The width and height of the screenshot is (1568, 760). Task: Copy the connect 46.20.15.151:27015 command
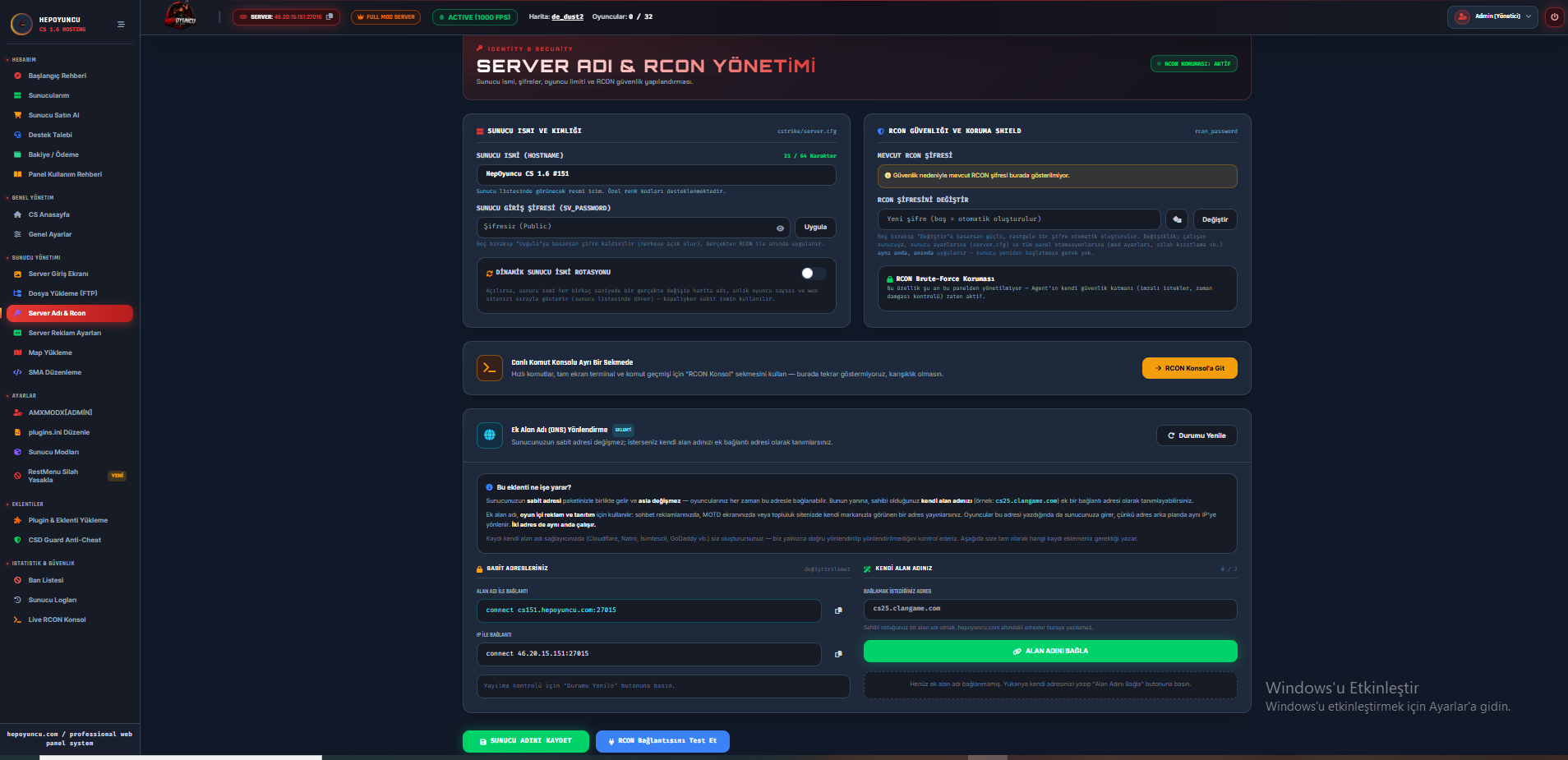838,654
